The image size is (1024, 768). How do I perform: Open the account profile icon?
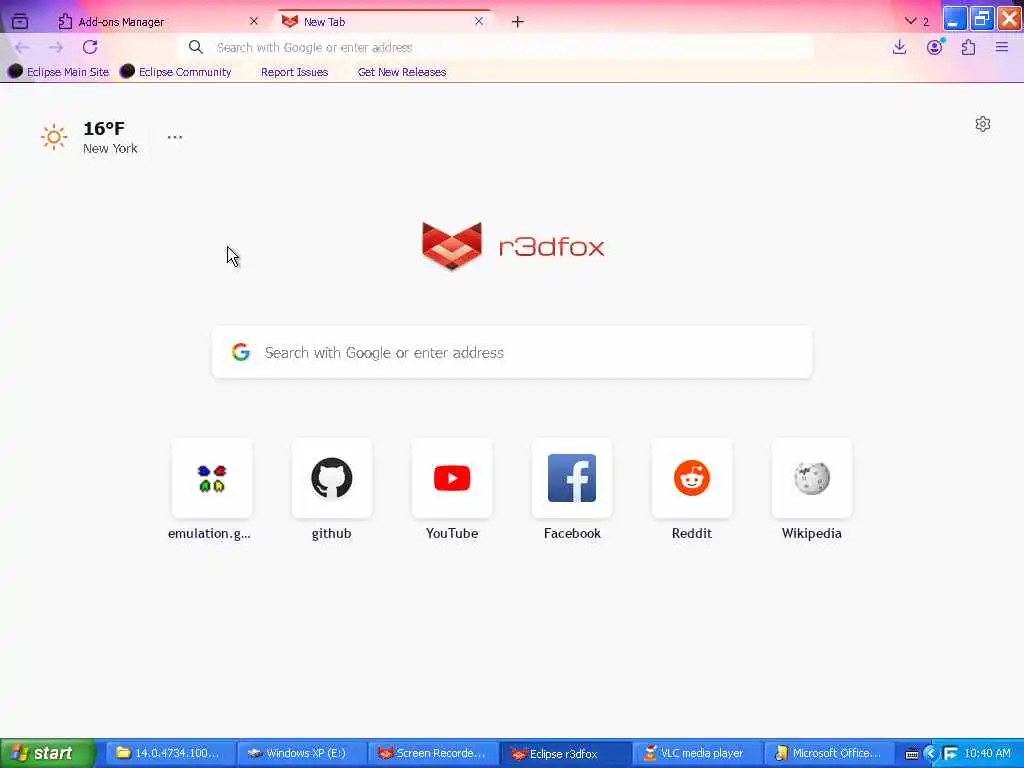[x=935, y=47]
